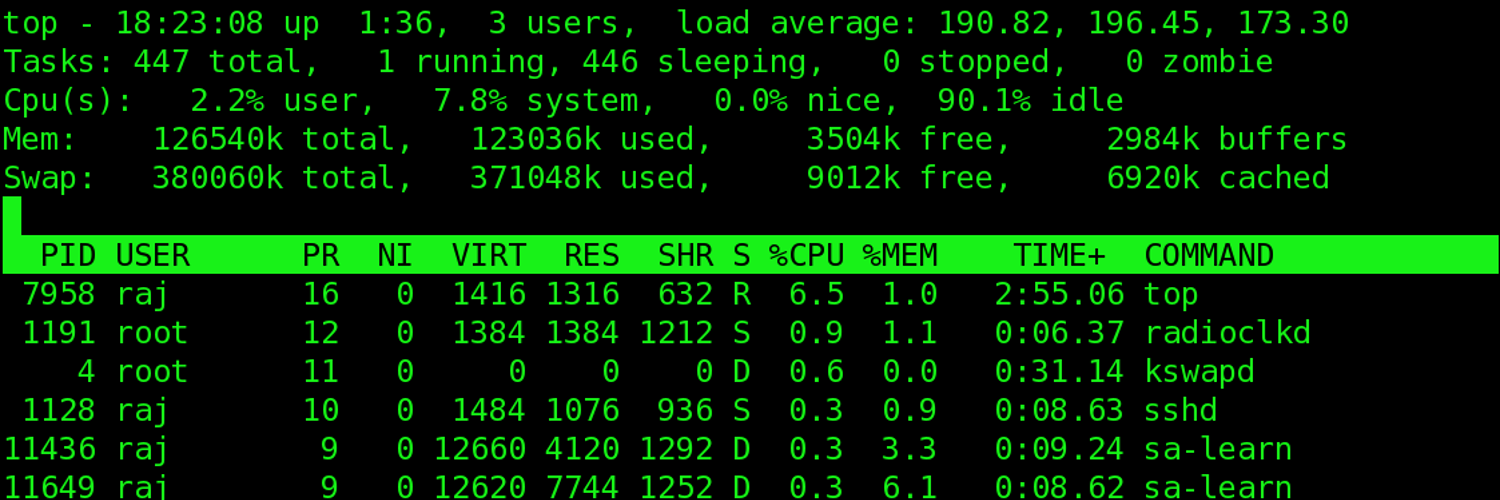Click the %MEM column header
This screenshot has width=1500, height=500.
click(x=900, y=256)
